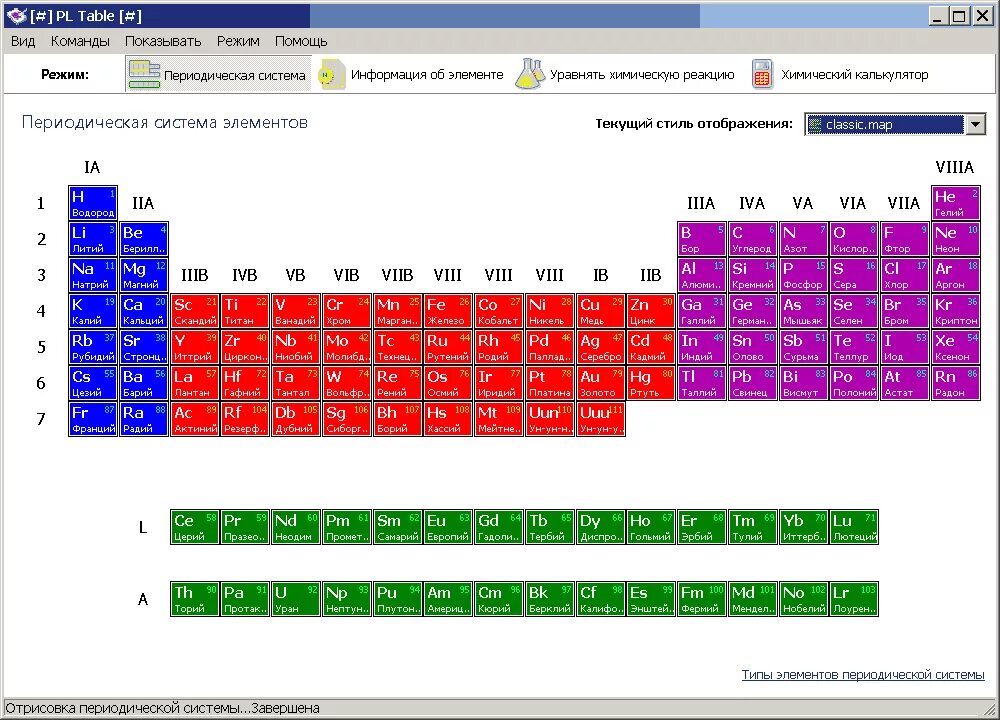
Task: Select the Радон element cell
Action: 955,382
